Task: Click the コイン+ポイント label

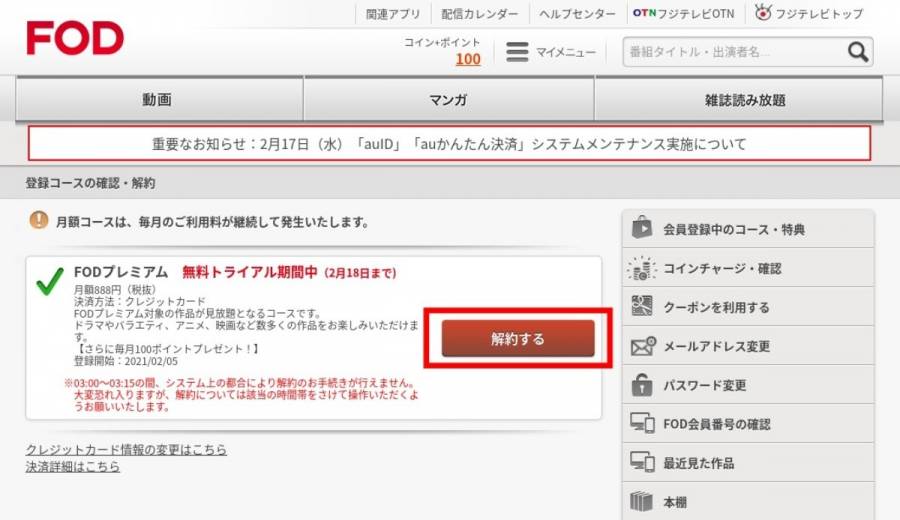Action: 442,42
